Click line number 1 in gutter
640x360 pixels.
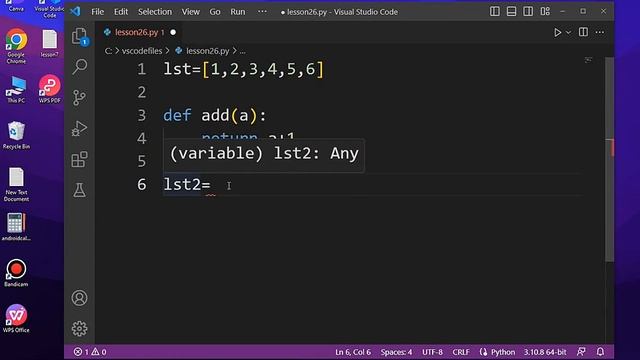pos(142,69)
